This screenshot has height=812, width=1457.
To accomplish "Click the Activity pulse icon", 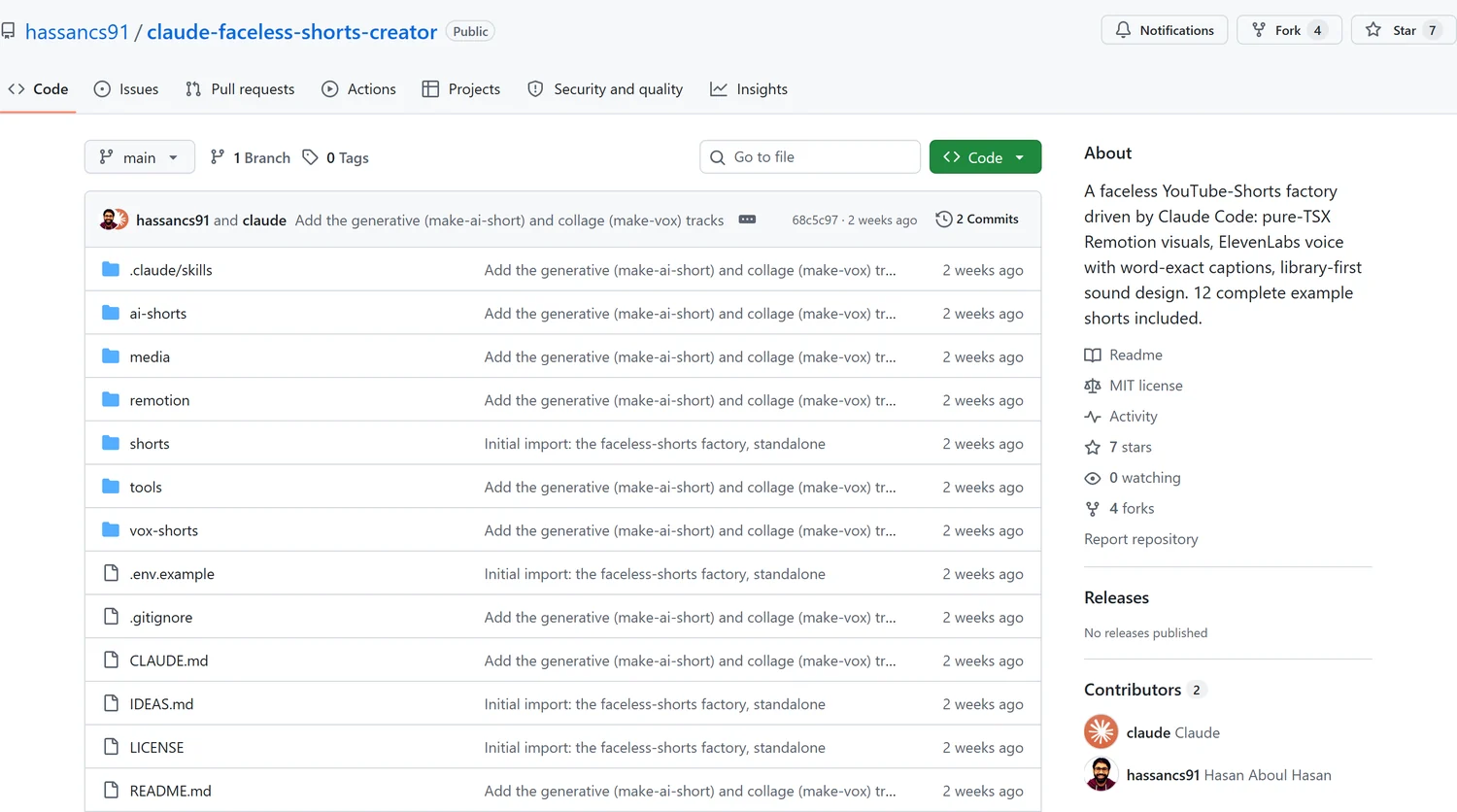I will [x=1093, y=416].
